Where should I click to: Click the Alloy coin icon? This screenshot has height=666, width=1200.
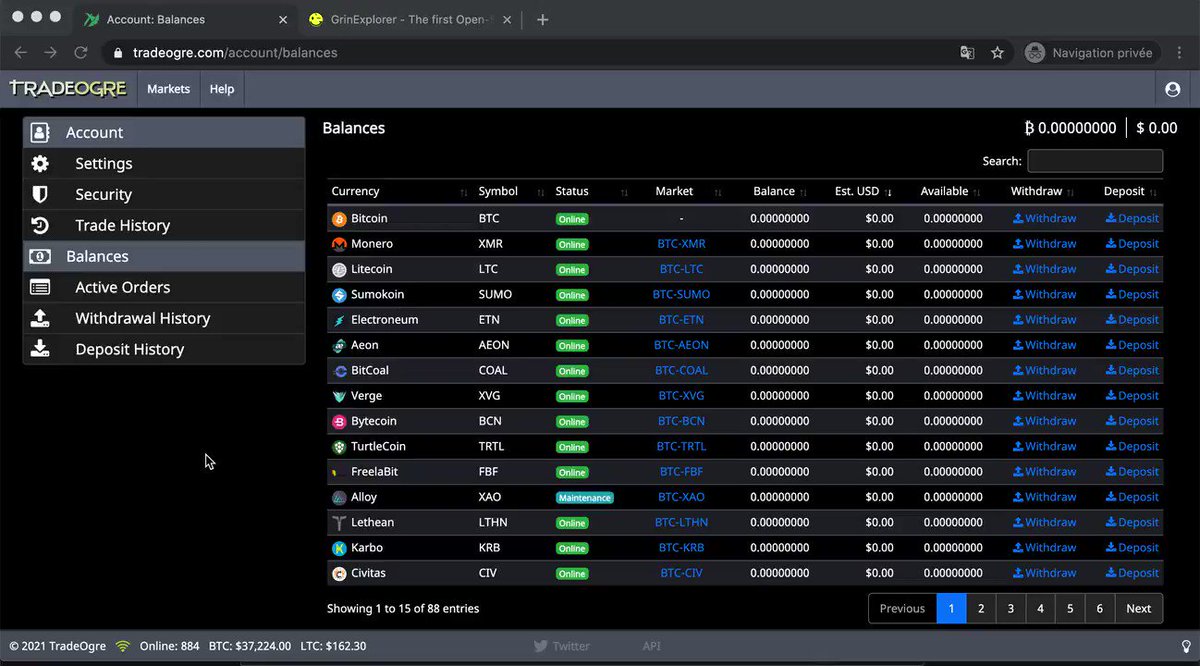pyautogui.click(x=339, y=497)
